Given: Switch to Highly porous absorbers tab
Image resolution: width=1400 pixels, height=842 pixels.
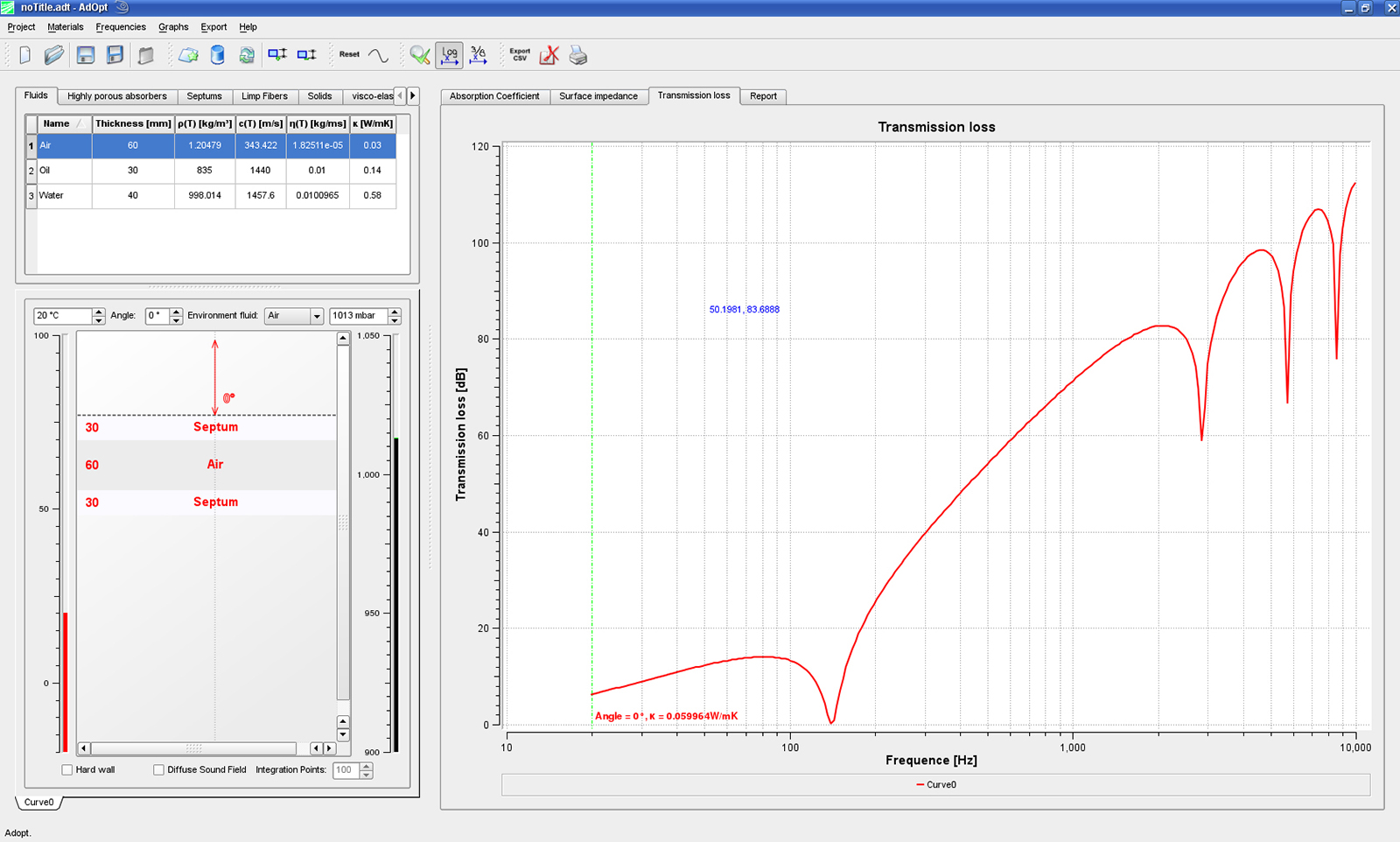Looking at the screenshot, I should click(117, 96).
